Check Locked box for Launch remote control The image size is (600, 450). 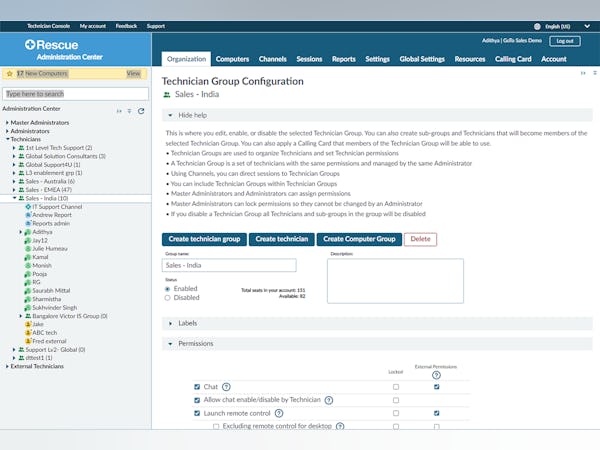click(396, 413)
